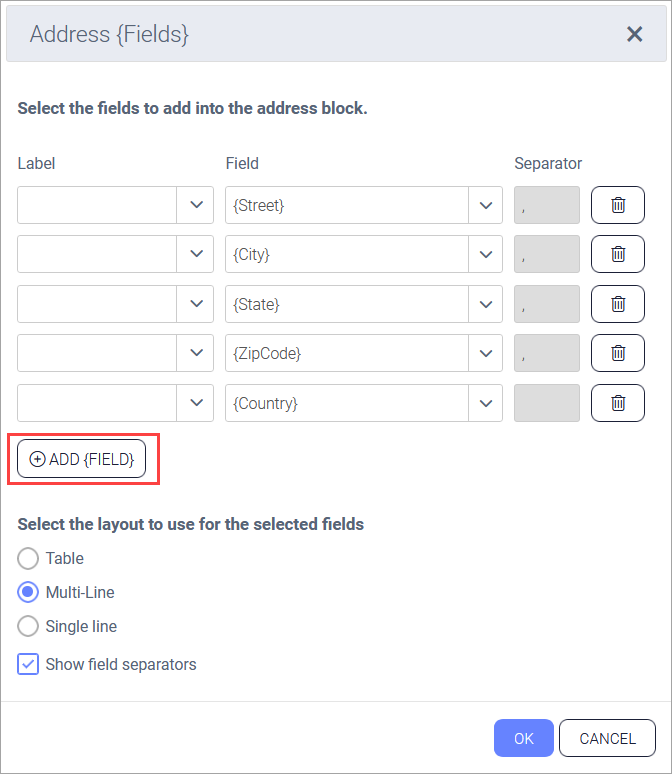Open the label dropdown for Street row
Image resolution: width=672 pixels, height=774 pixels.
195,205
